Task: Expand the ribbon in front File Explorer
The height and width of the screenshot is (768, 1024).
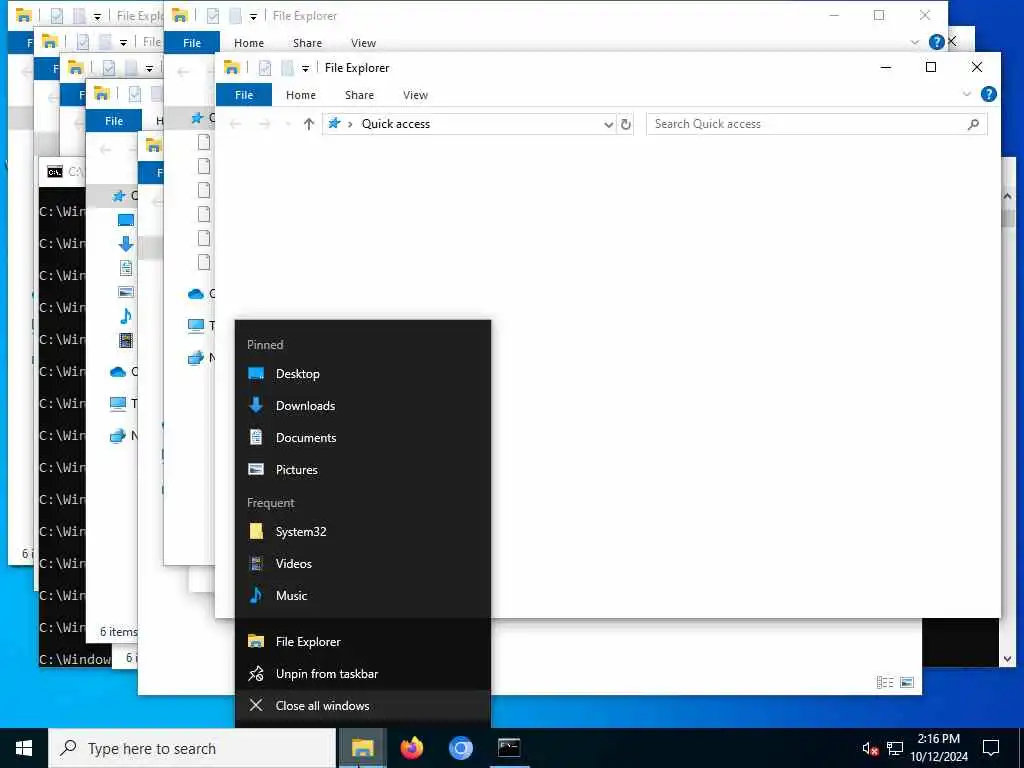Action: point(967,95)
